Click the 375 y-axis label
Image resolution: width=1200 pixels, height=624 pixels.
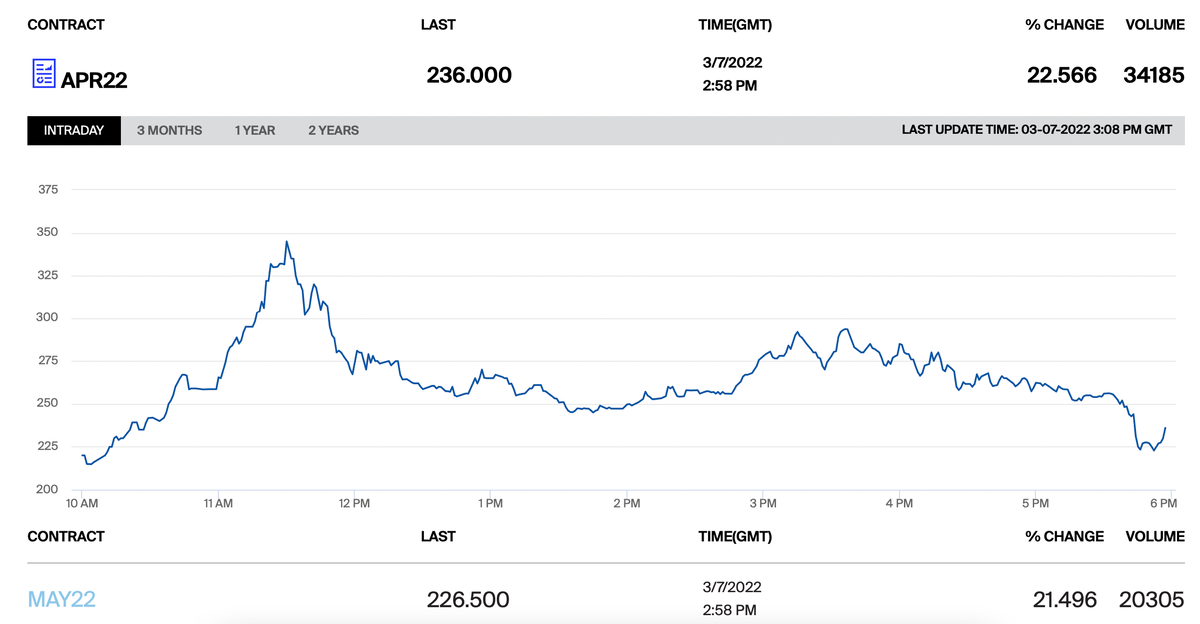pos(48,190)
